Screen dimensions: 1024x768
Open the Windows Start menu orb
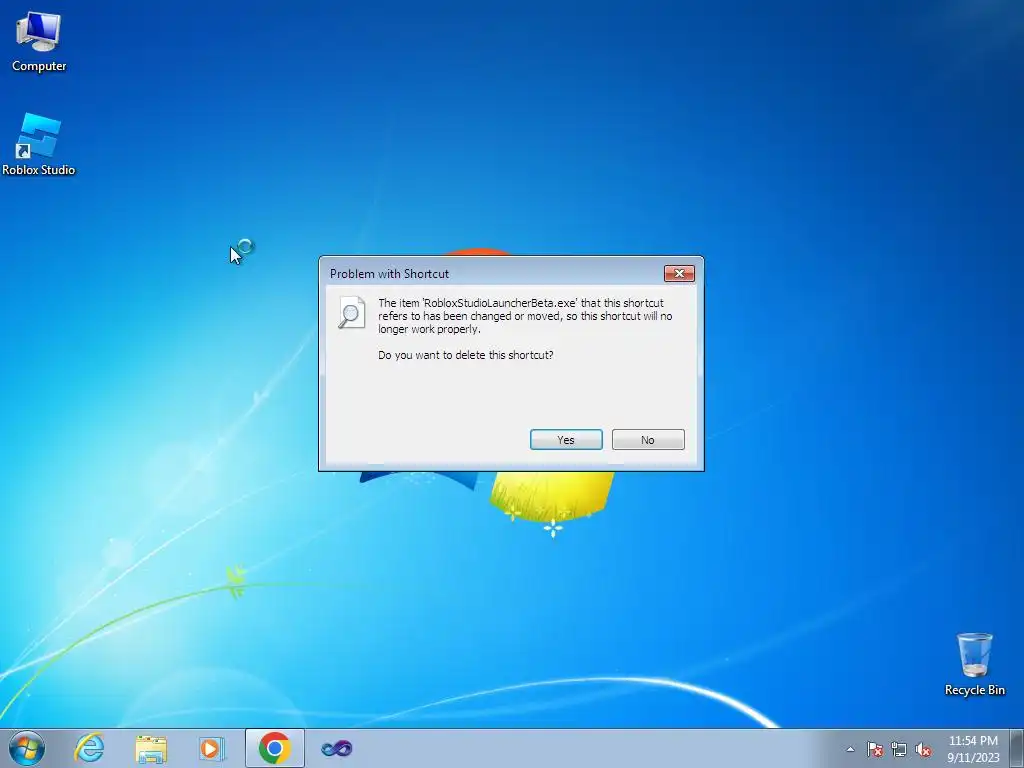click(27, 748)
